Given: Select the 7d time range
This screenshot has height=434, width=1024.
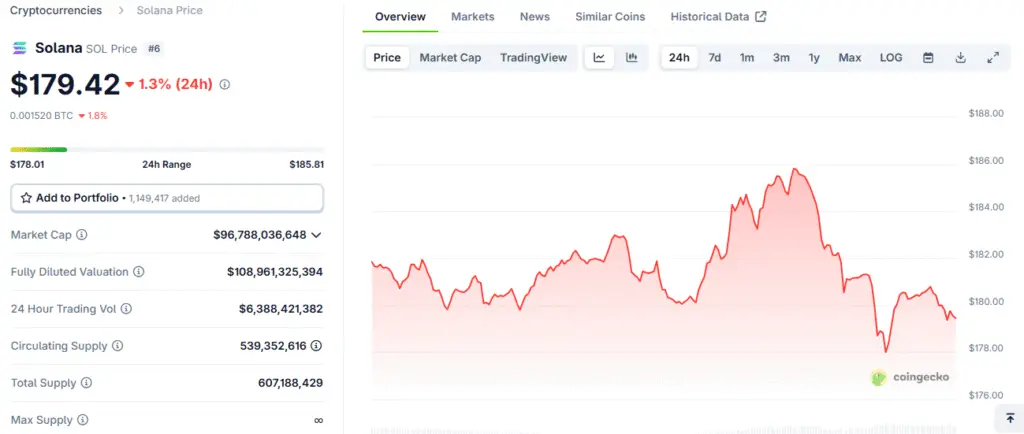Looking at the screenshot, I should pos(714,57).
